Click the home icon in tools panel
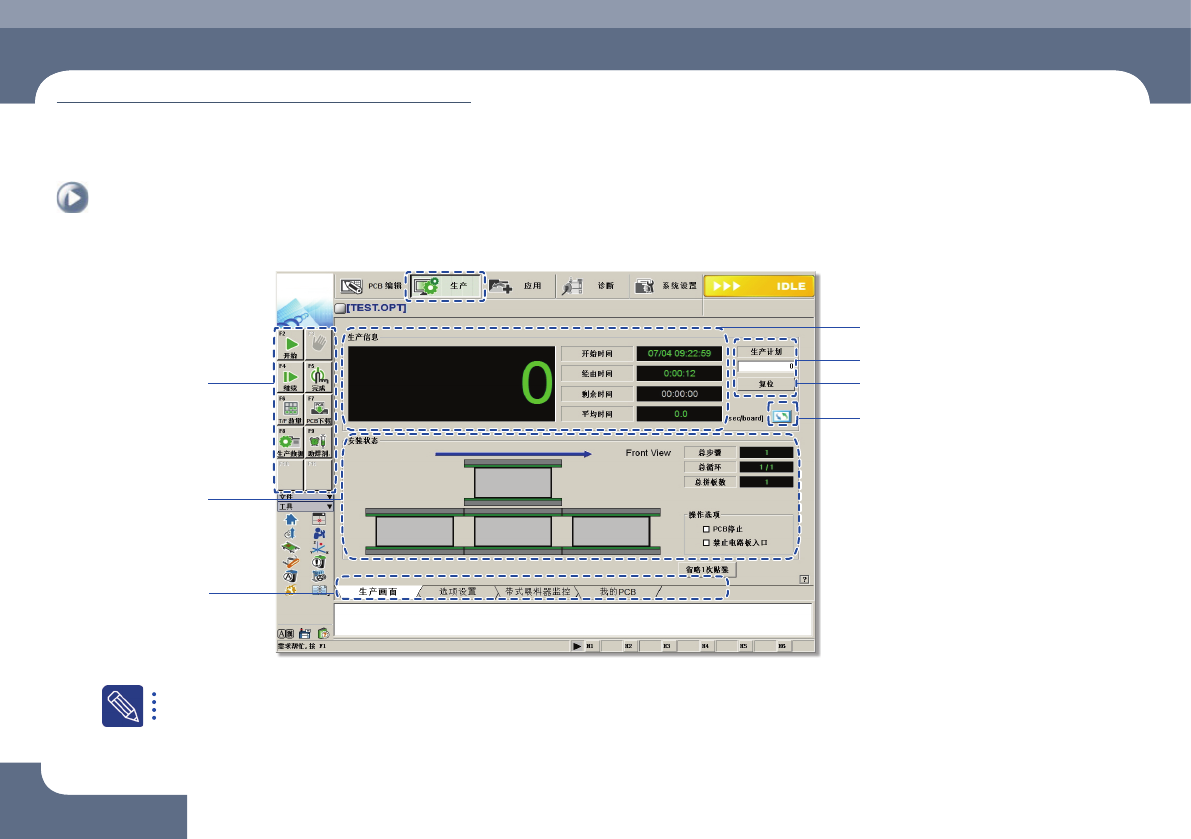The width and height of the screenshot is (1191, 839). point(291,519)
